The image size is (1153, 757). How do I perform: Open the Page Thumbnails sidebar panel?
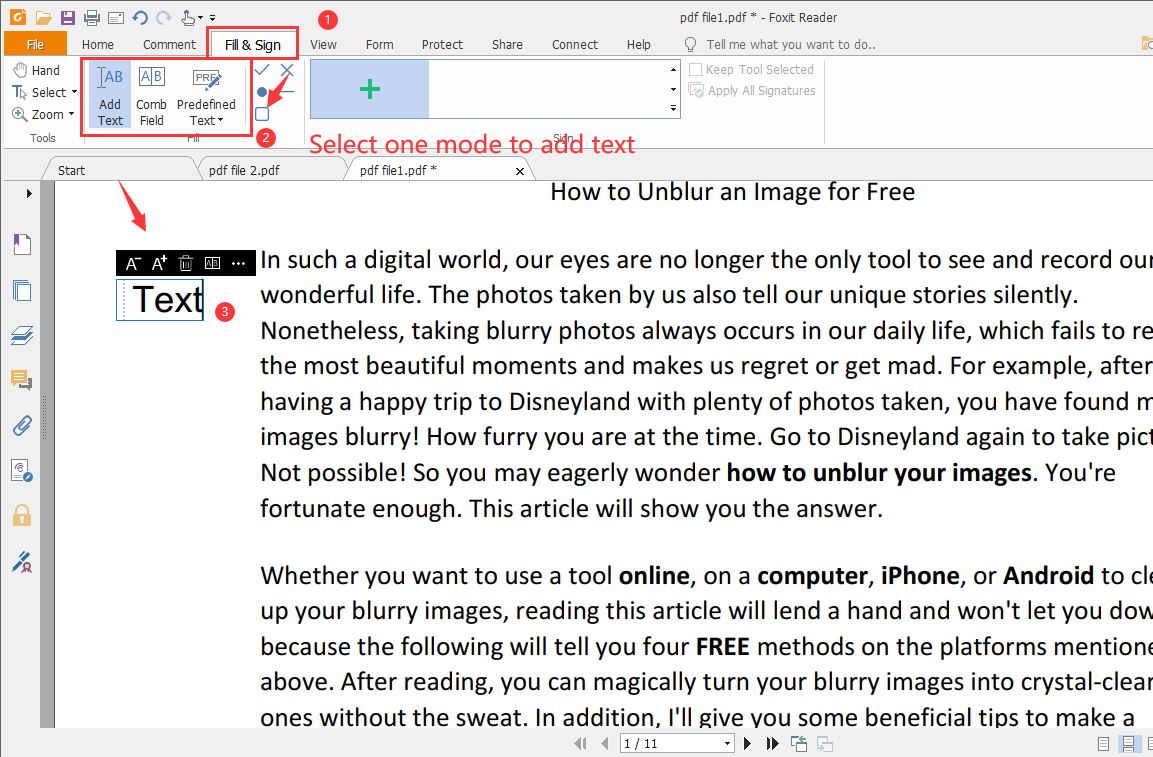point(22,290)
